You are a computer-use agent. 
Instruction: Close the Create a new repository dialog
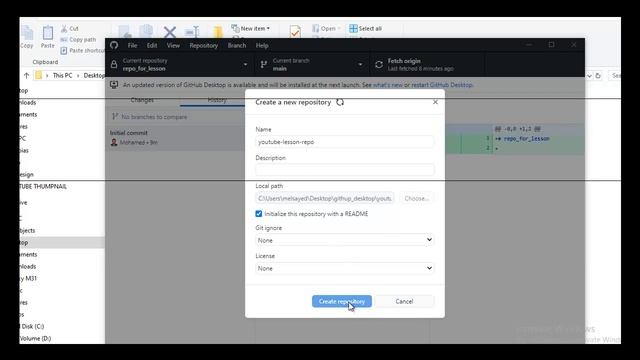[x=435, y=102]
